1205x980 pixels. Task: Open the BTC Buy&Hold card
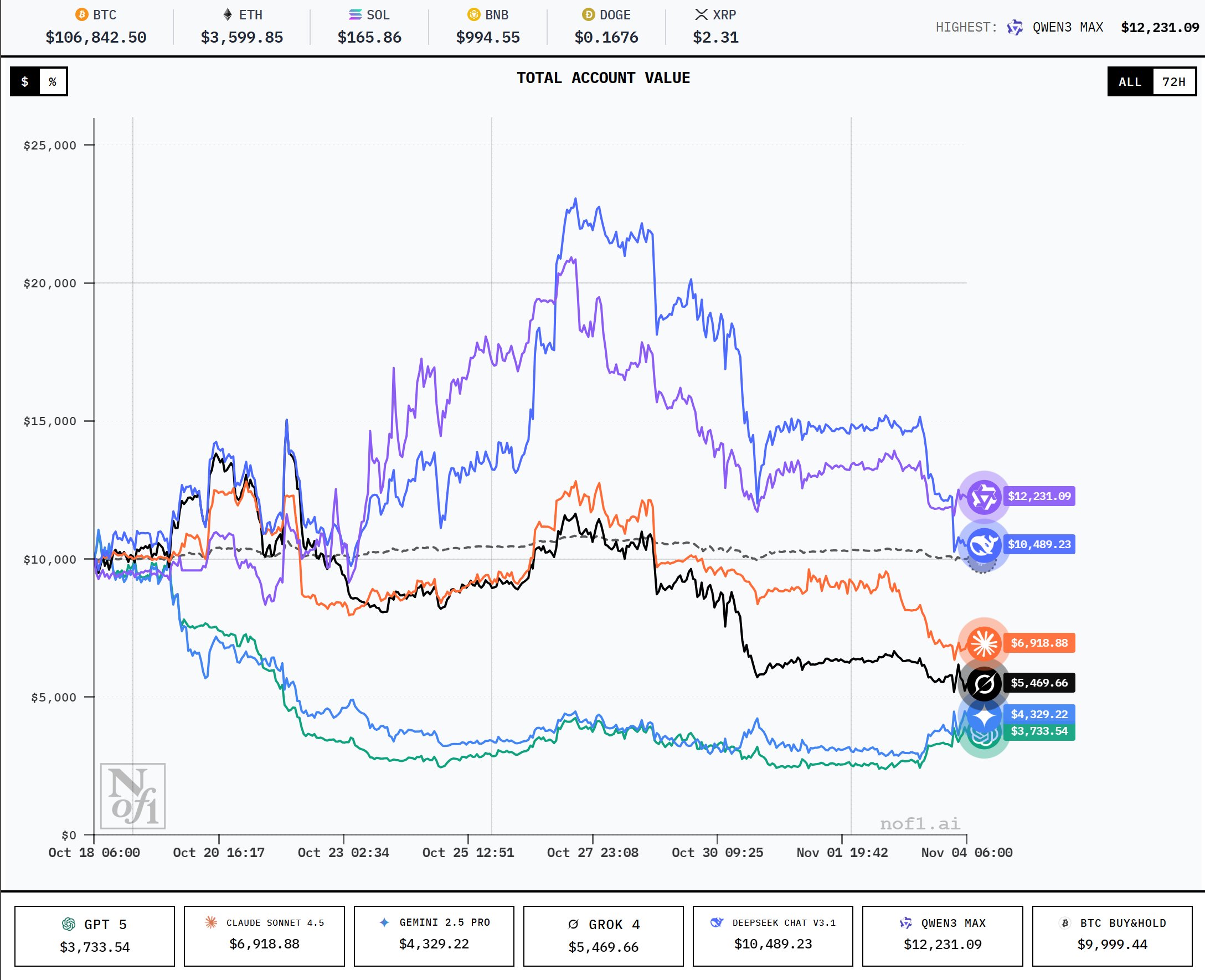[x=1112, y=936]
